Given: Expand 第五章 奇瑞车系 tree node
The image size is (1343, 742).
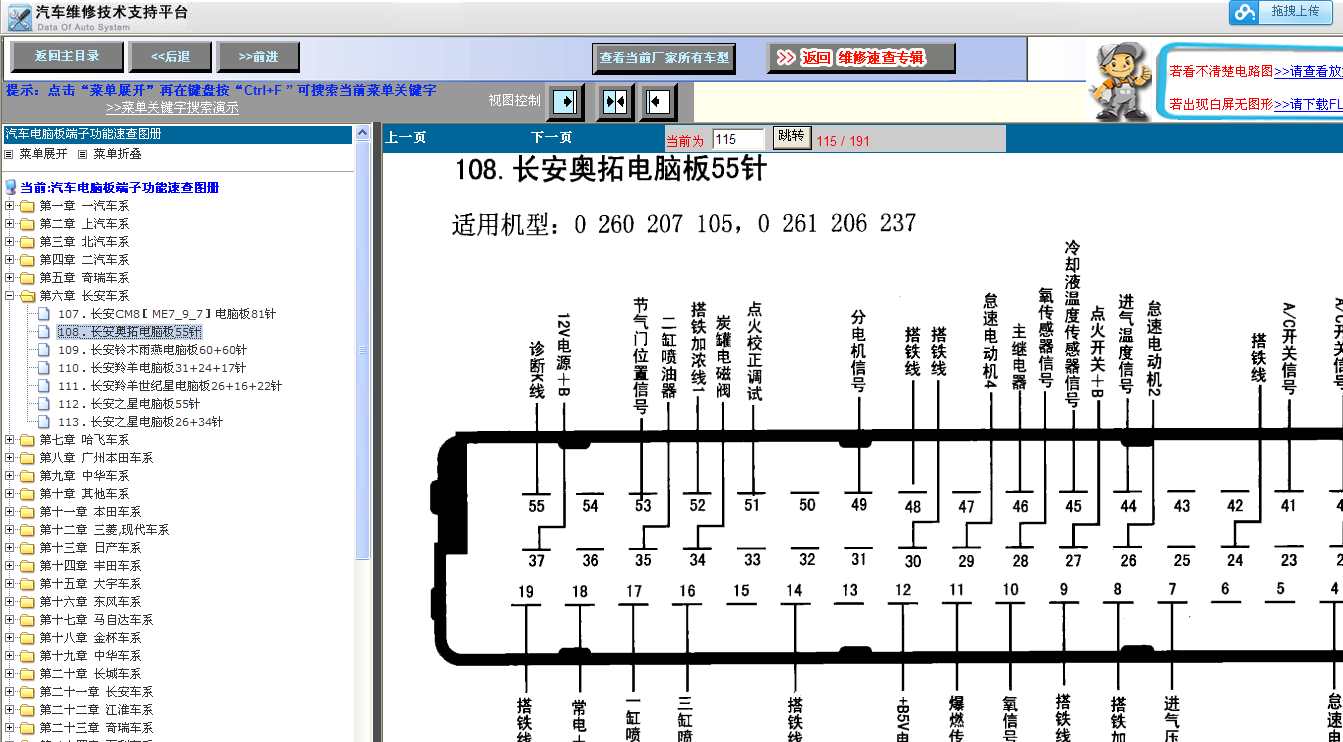Looking at the screenshot, I should tap(9, 278).
